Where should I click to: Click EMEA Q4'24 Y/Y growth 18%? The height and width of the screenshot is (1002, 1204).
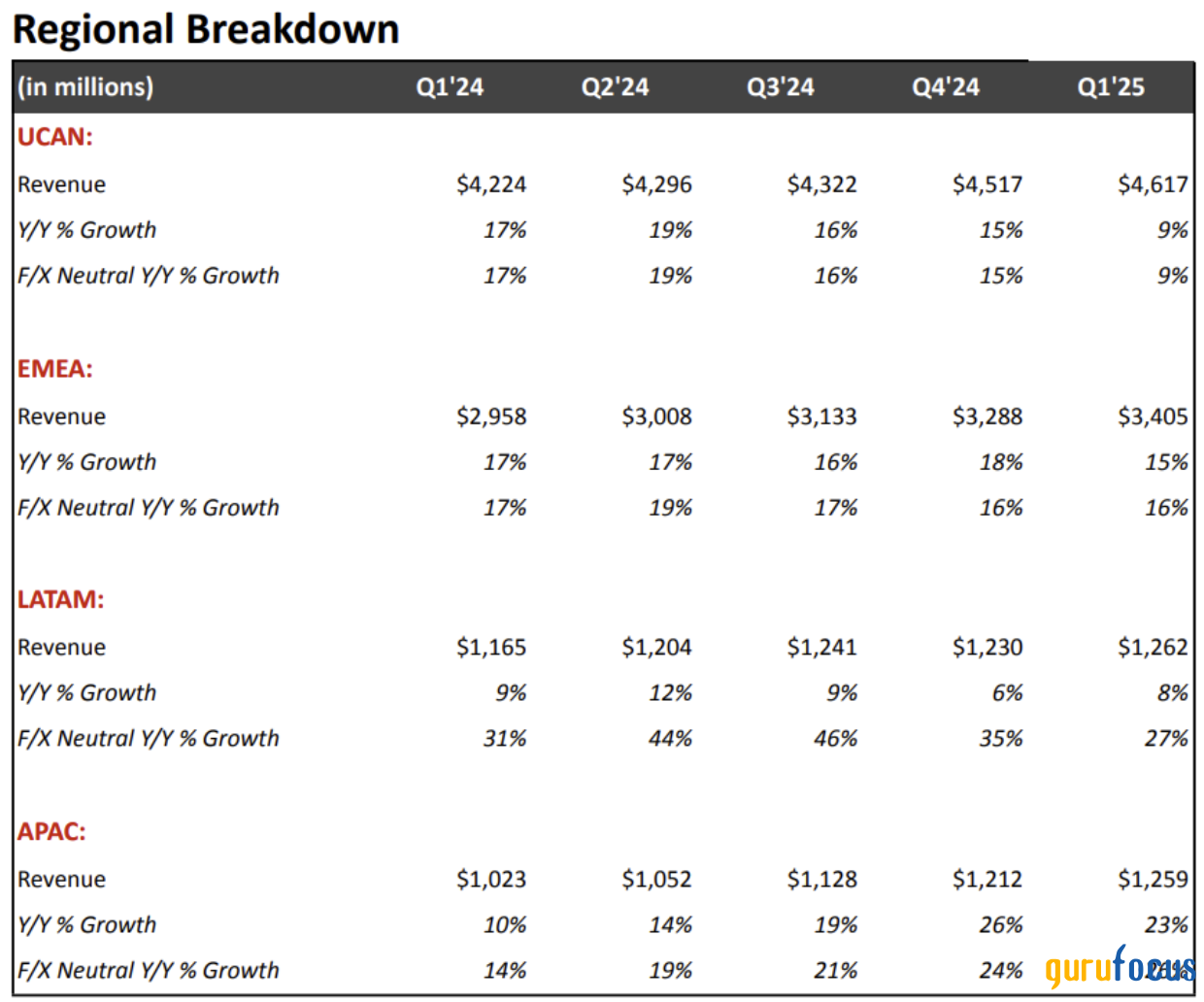point(1001,462)
